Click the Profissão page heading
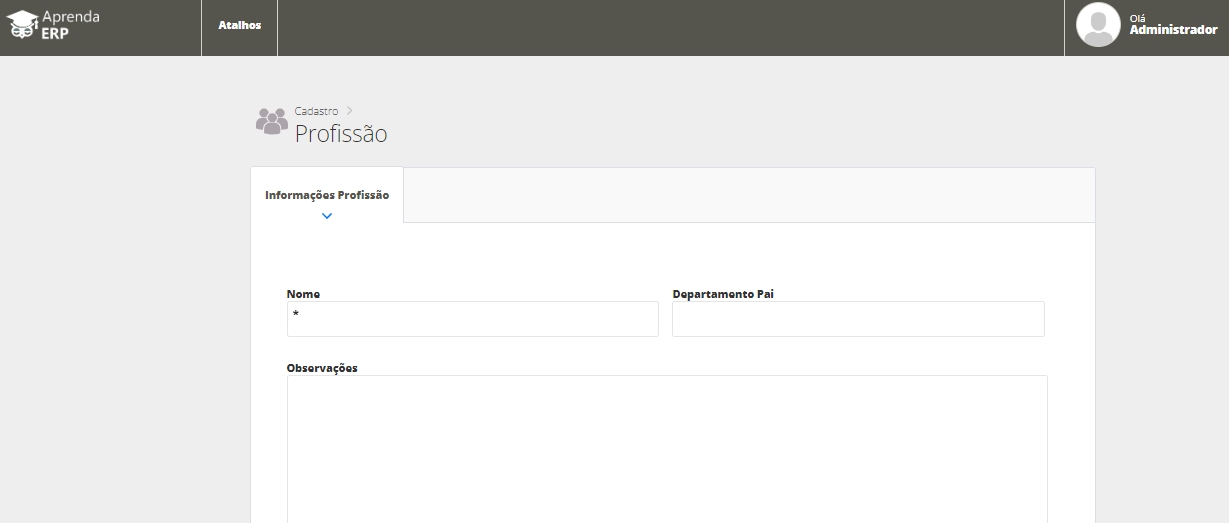The height and width of the screenshot is (523, 1229). coord(341,134)
